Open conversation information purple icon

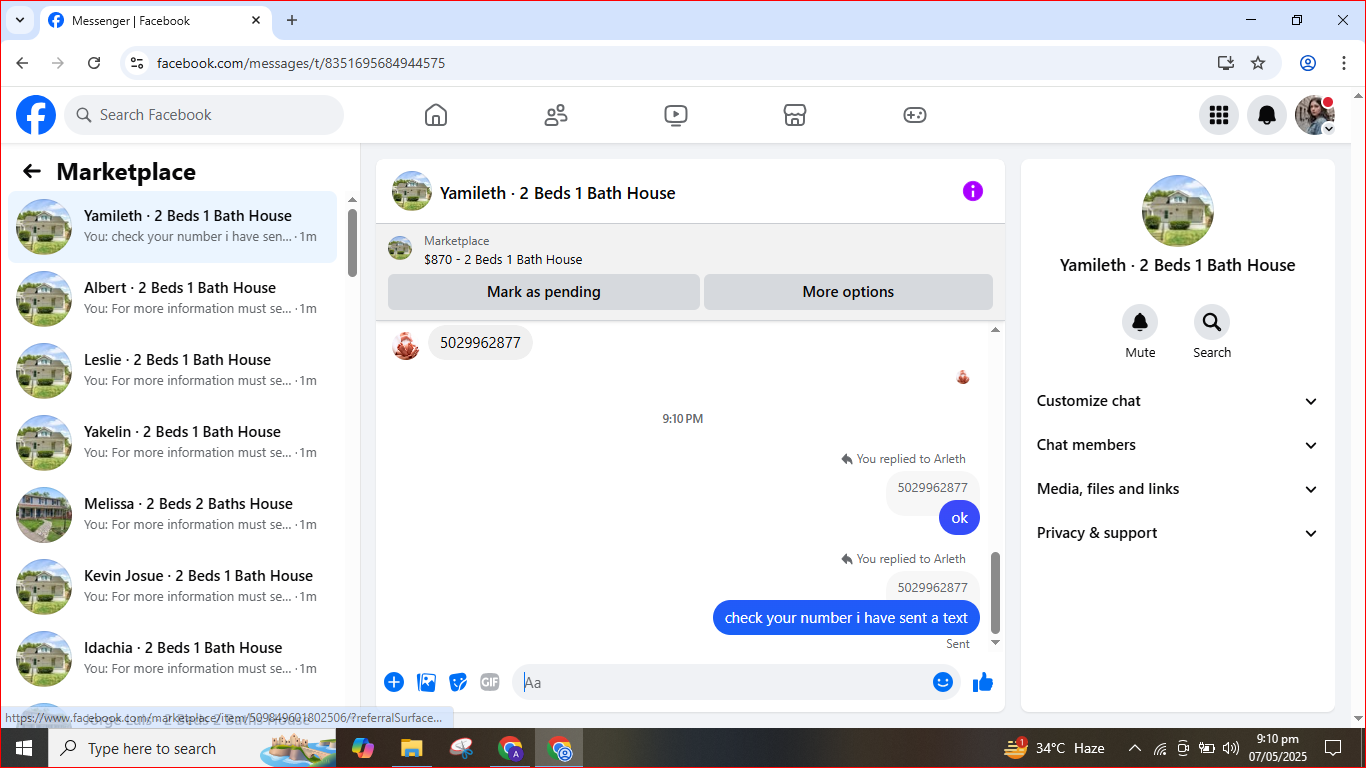[973, 191]
